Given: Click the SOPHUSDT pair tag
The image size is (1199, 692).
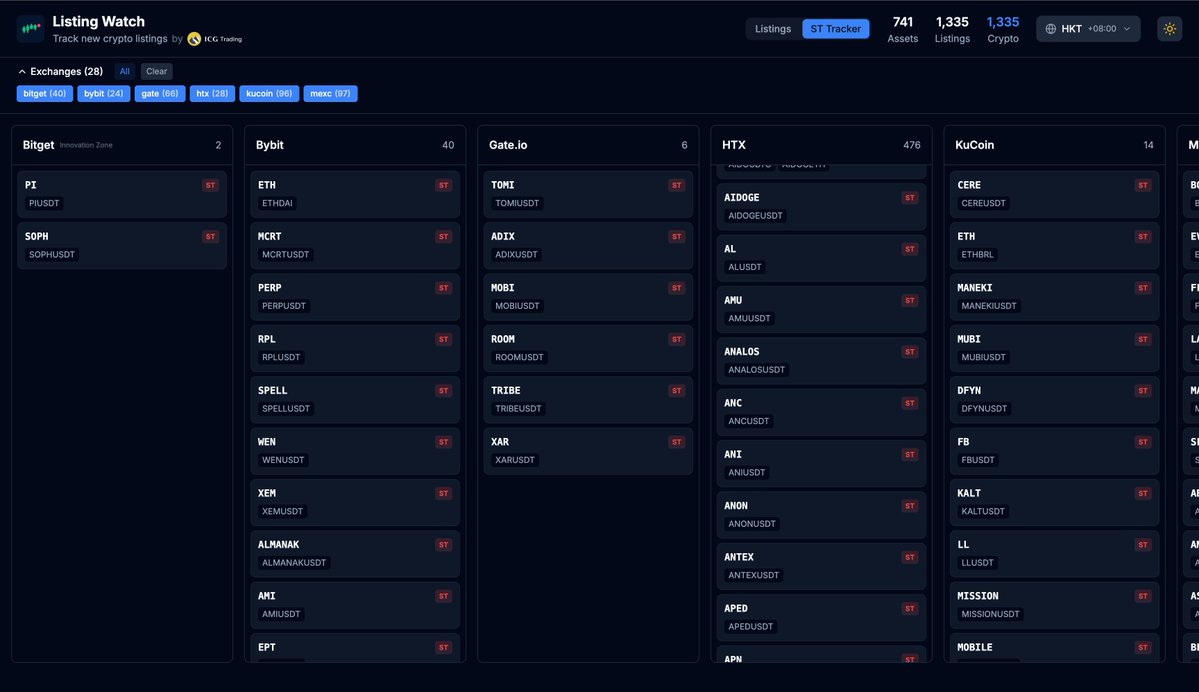Looking at the screenshot, I should [52, 255].
